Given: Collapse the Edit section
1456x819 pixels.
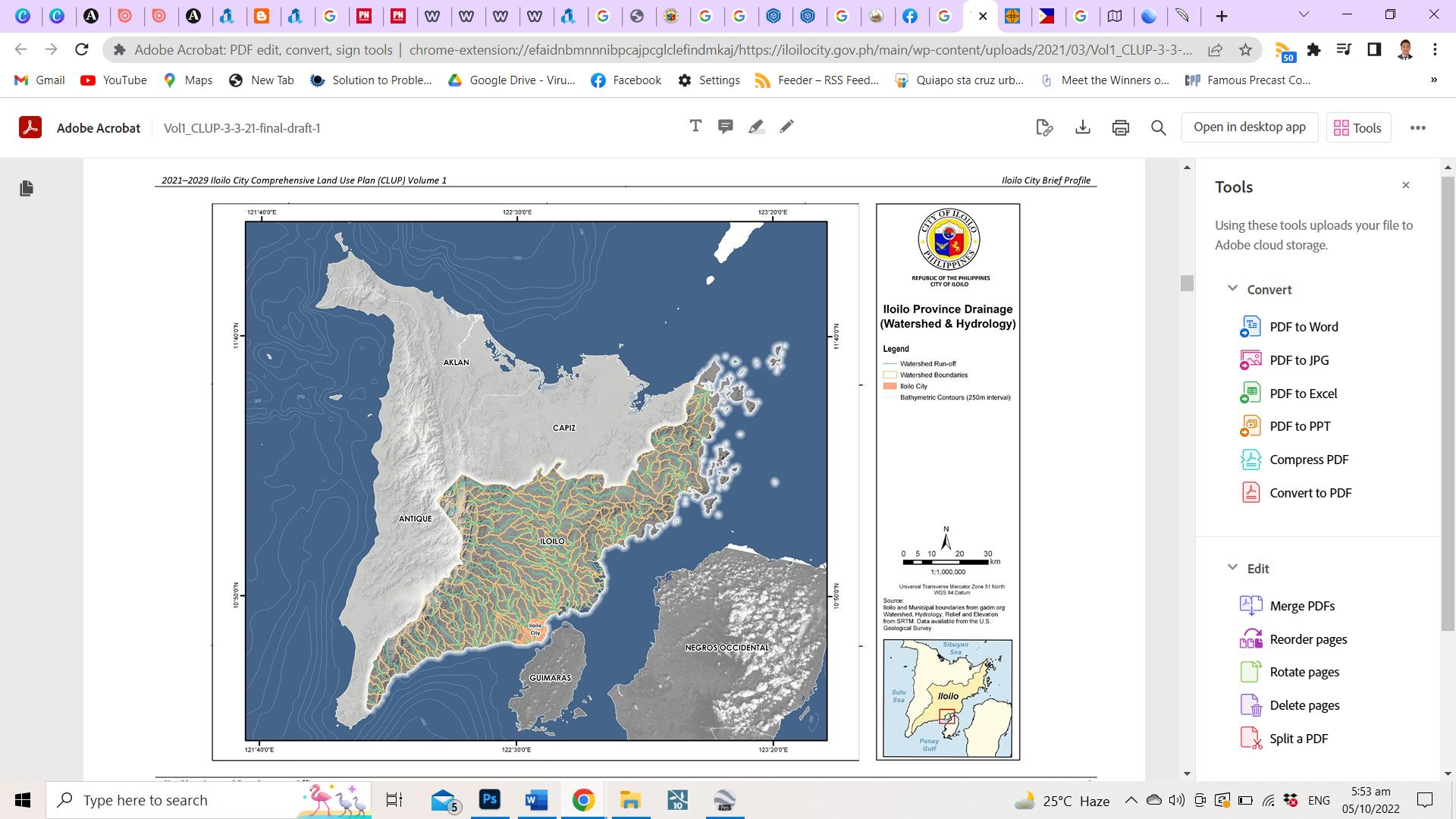Looking at the screenshot, I should point(1233,568).
